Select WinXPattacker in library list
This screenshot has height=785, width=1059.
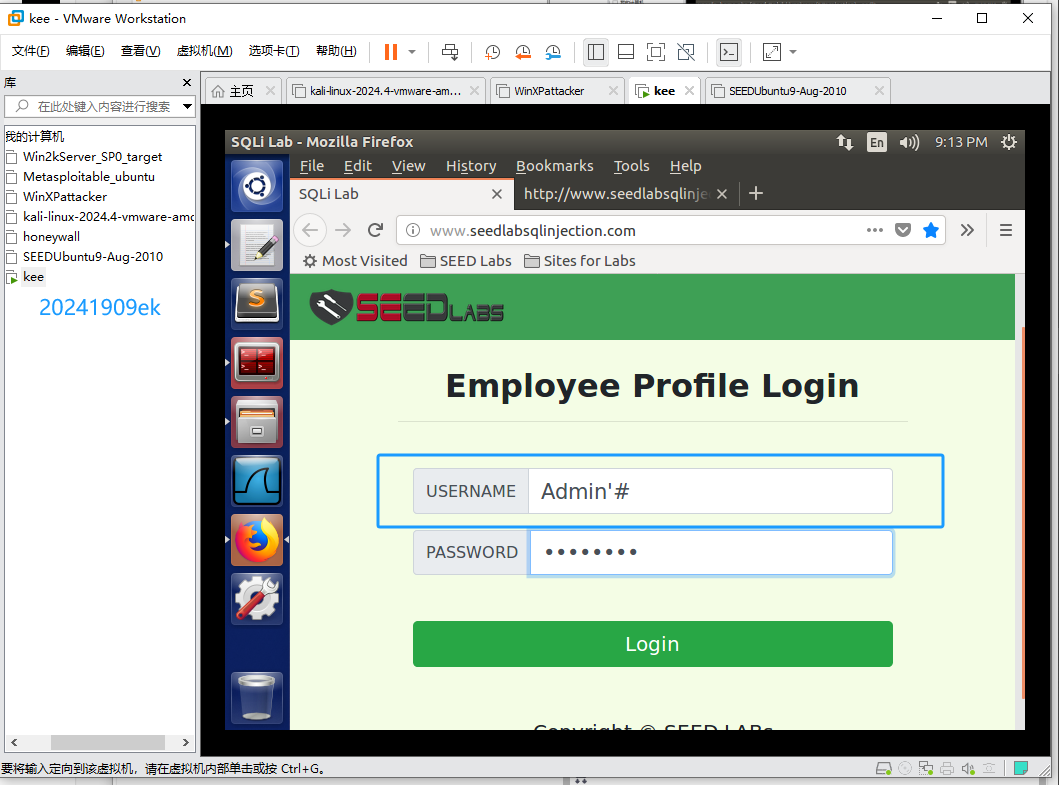coord(65,197)
